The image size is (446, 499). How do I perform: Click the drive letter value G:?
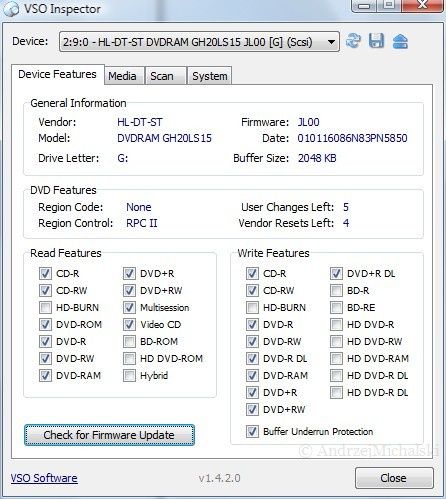(123, 158)
